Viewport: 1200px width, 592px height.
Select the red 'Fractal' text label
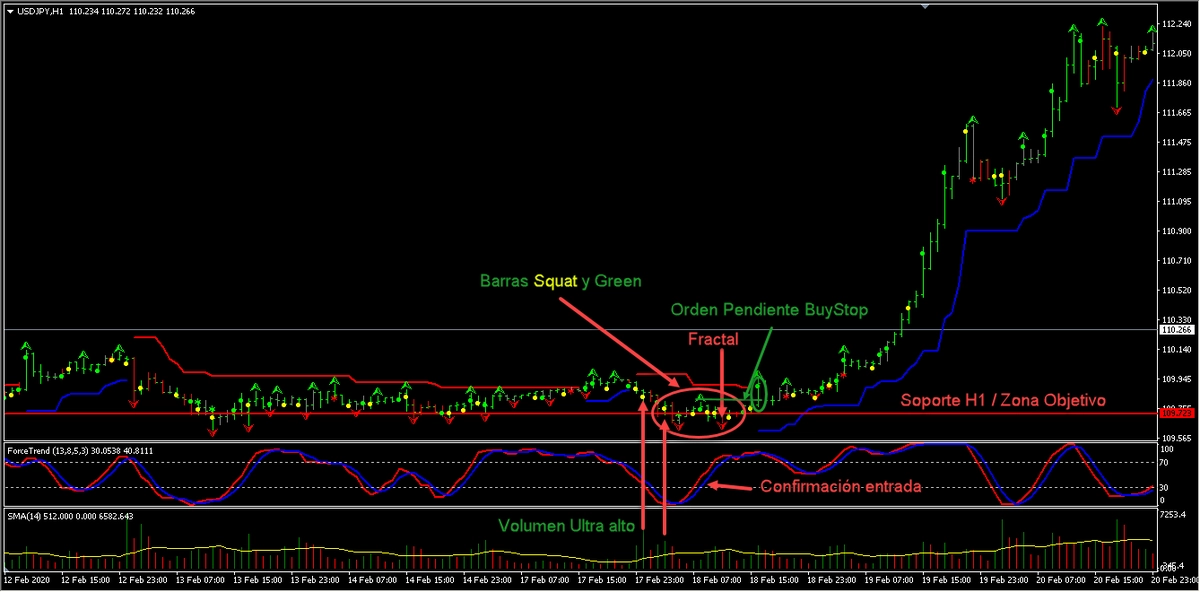pos(713,340)
